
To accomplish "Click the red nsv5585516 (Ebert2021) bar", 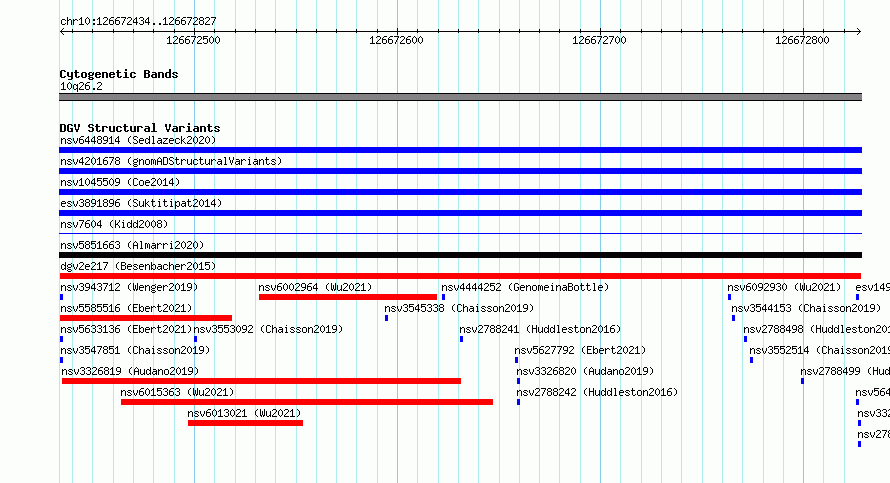I will coord(146,318).
